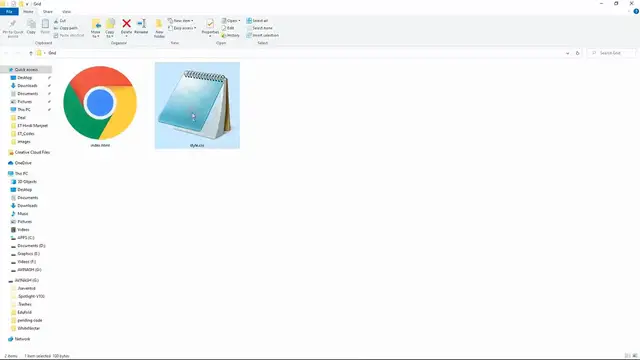640x360 pixels.
Task: Expand the address bar history dropdown
Action: [567, 53]
